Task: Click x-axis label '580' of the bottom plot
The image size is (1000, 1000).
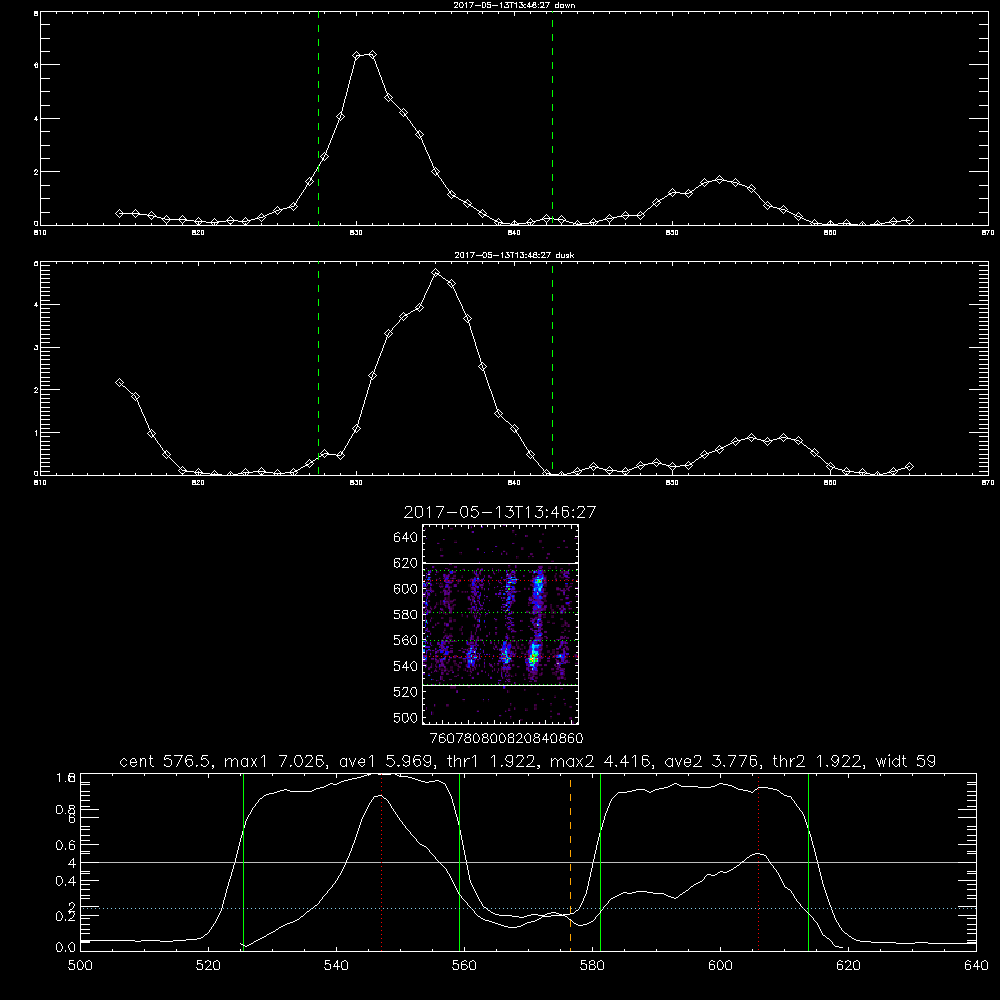Action: [x=592, y=966]
